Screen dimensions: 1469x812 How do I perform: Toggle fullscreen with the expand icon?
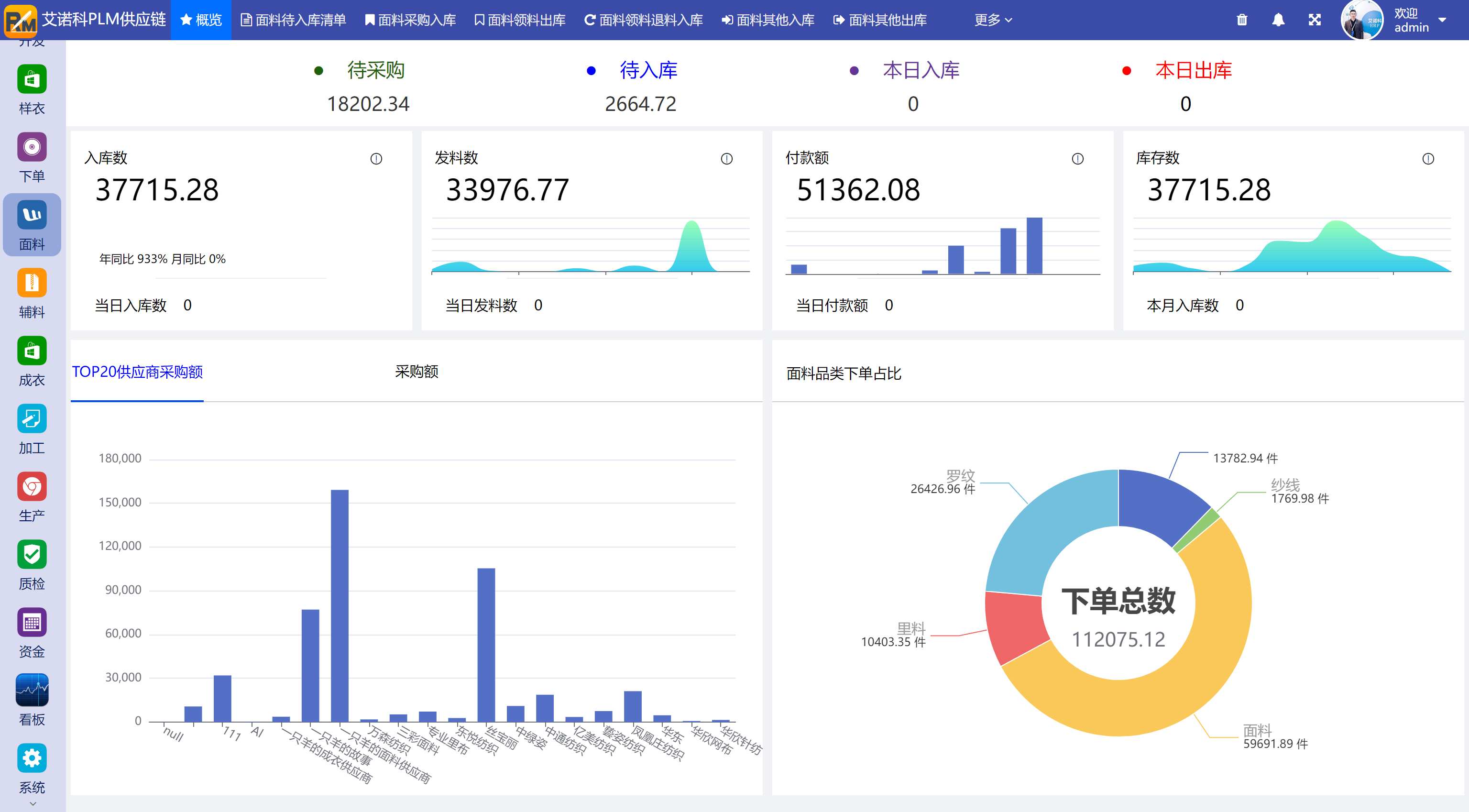click(1315, 20)
